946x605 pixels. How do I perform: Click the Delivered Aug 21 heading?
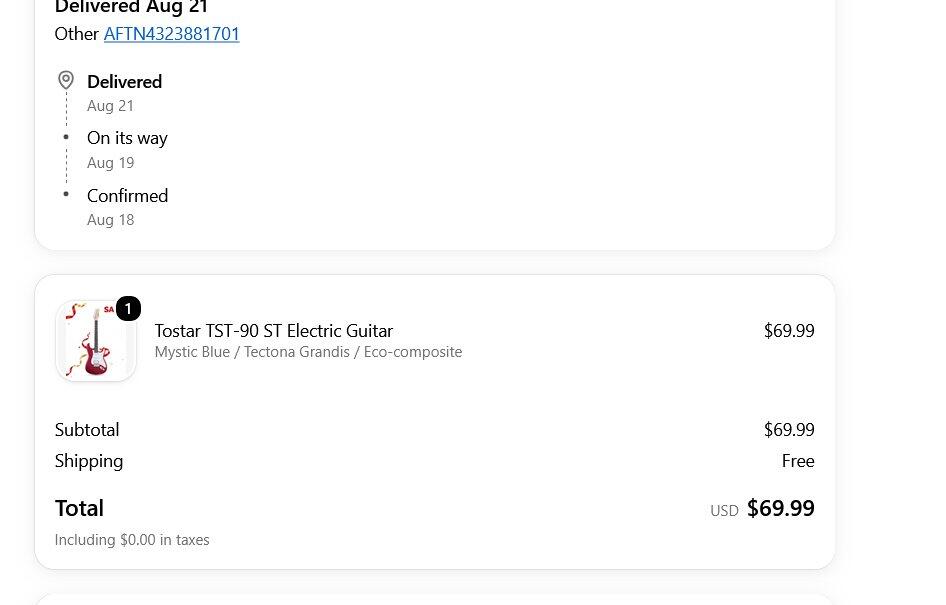(x=131, y=7)
